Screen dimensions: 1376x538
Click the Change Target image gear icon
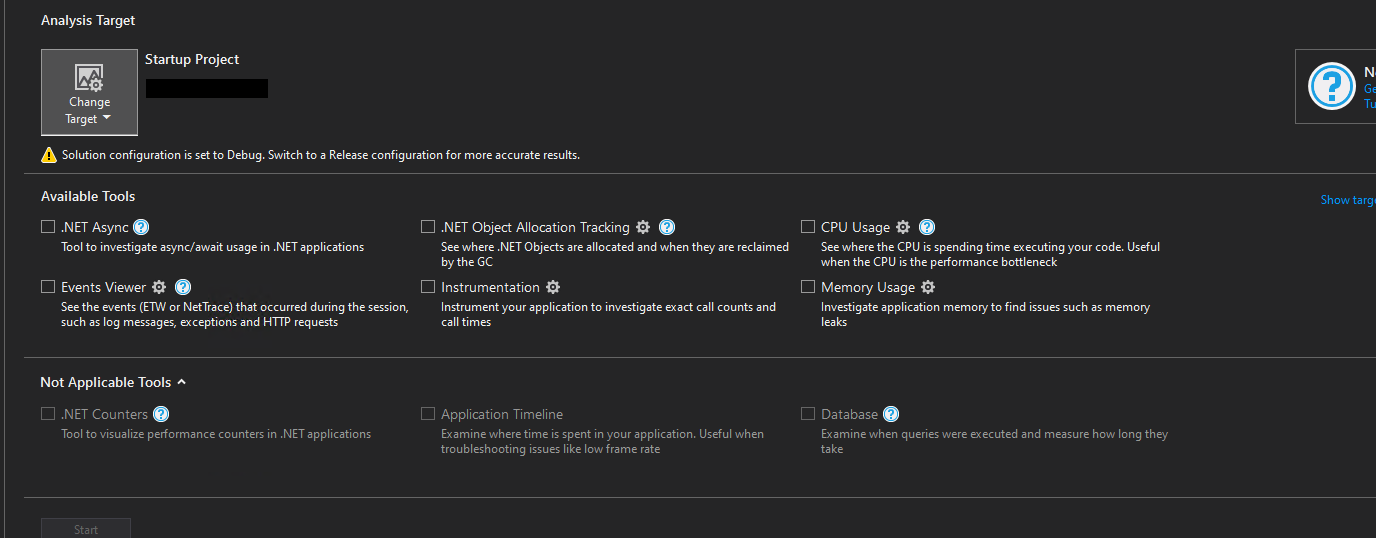(x=89, y=78)
